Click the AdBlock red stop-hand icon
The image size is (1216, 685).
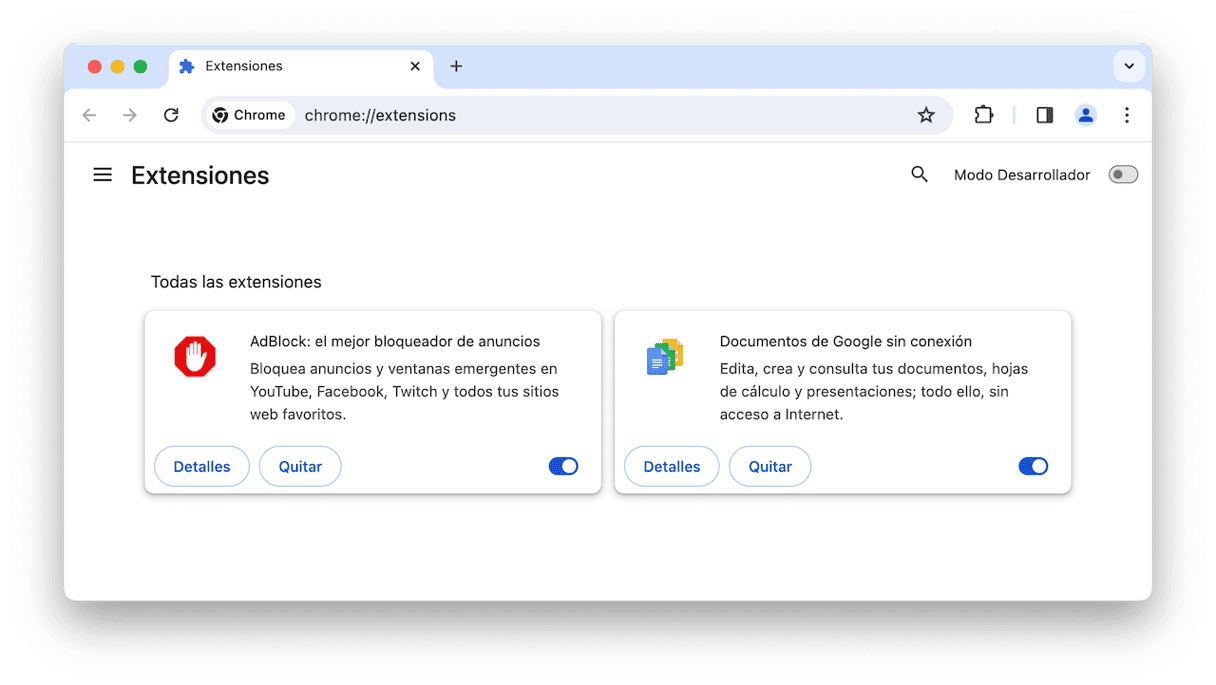pos(195,357)
